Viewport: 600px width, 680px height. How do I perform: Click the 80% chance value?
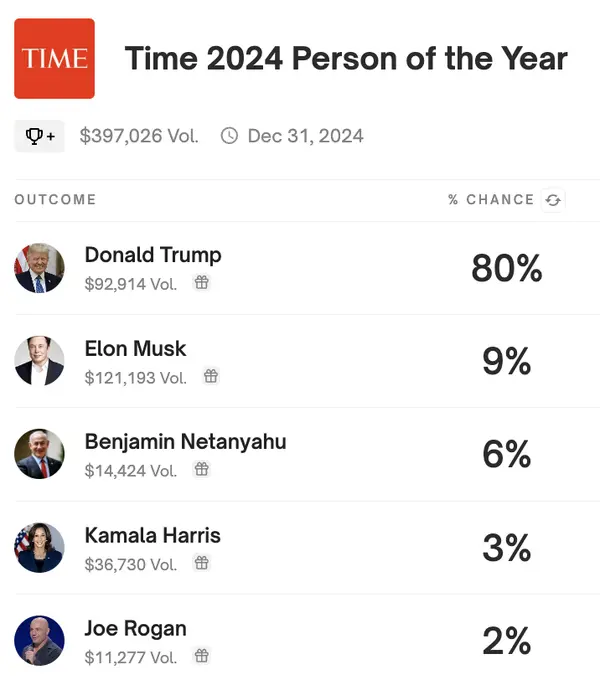click(x=506, y=268)
